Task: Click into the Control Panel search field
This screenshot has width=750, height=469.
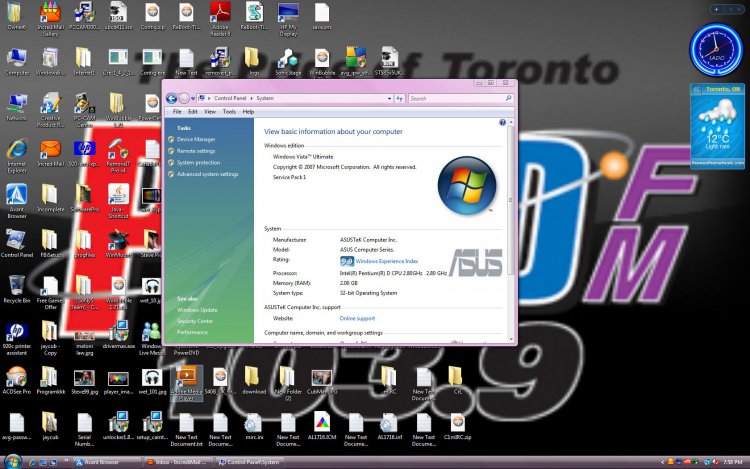Action: (457, 98)
